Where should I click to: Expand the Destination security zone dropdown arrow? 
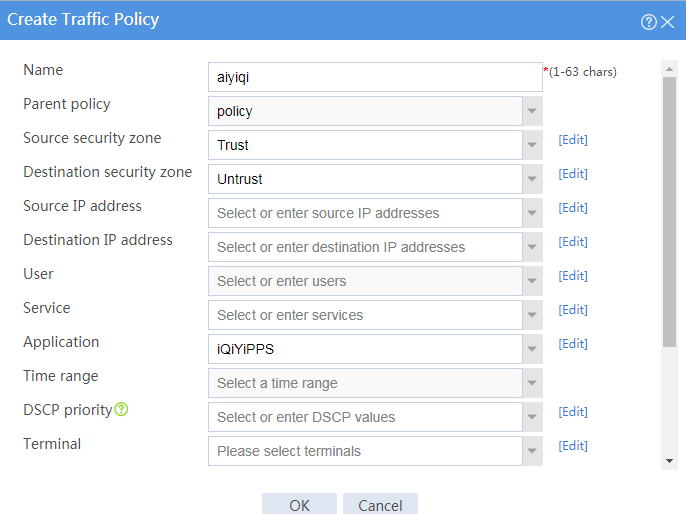[x=532, y=179]
